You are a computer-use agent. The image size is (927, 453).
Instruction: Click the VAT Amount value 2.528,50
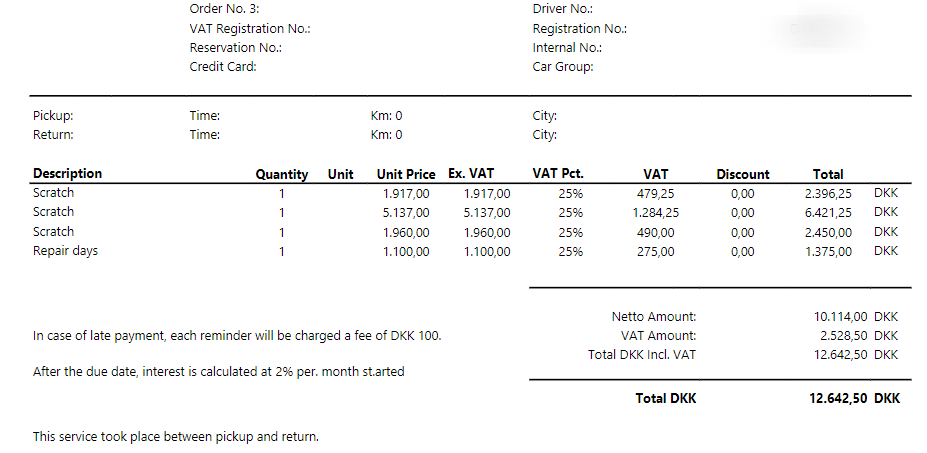(844, 335)
